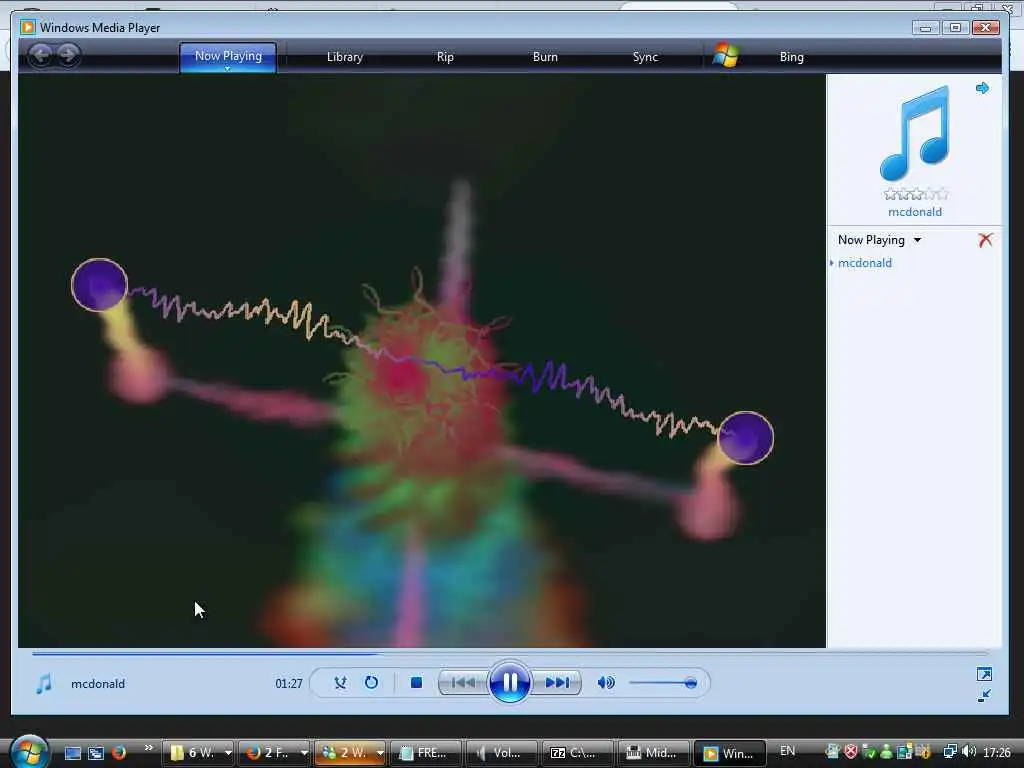Go back with the back arrow
1024x768 pixels.
(x=40, y=55)
